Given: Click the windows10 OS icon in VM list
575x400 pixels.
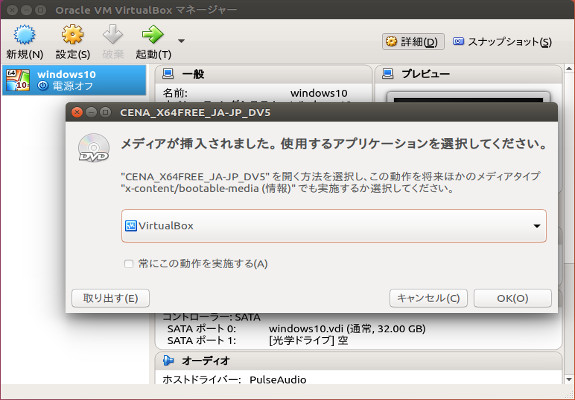Looking at the screenshot, I should (x=18, y=80).
